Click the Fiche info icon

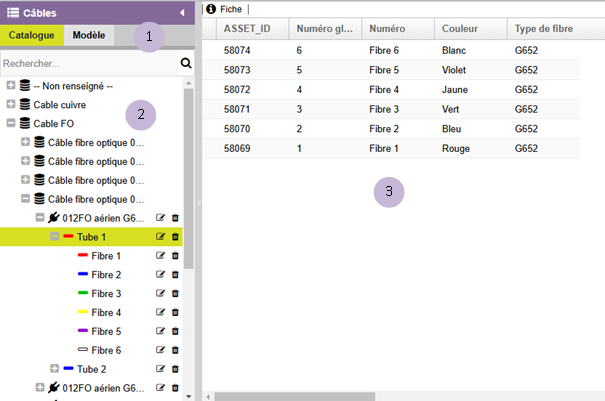point(211,8)
